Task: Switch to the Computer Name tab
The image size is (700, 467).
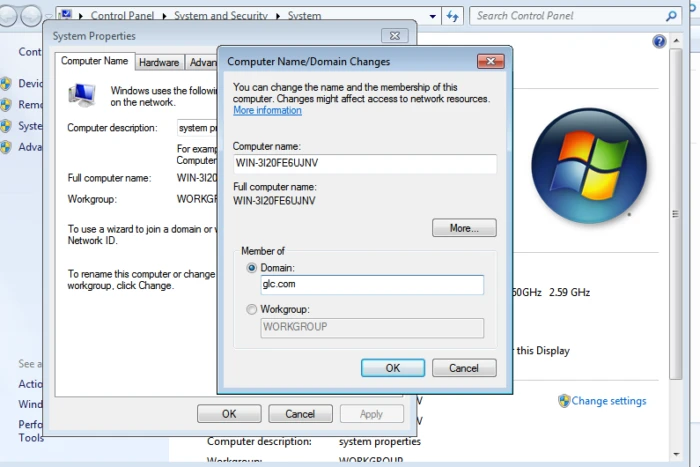Action: coord(94,61)
